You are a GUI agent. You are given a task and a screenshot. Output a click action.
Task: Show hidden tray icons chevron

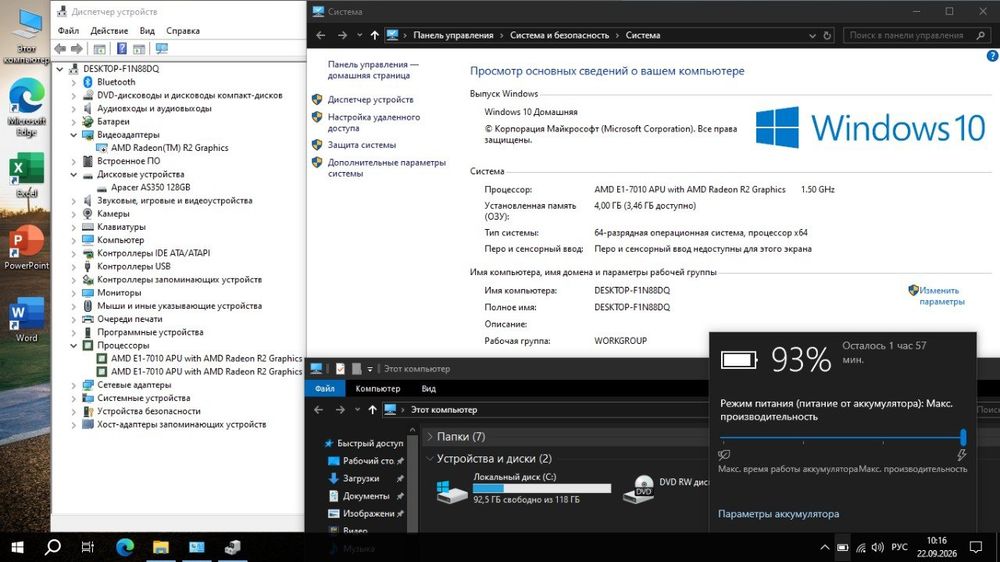tap(824, 547)
